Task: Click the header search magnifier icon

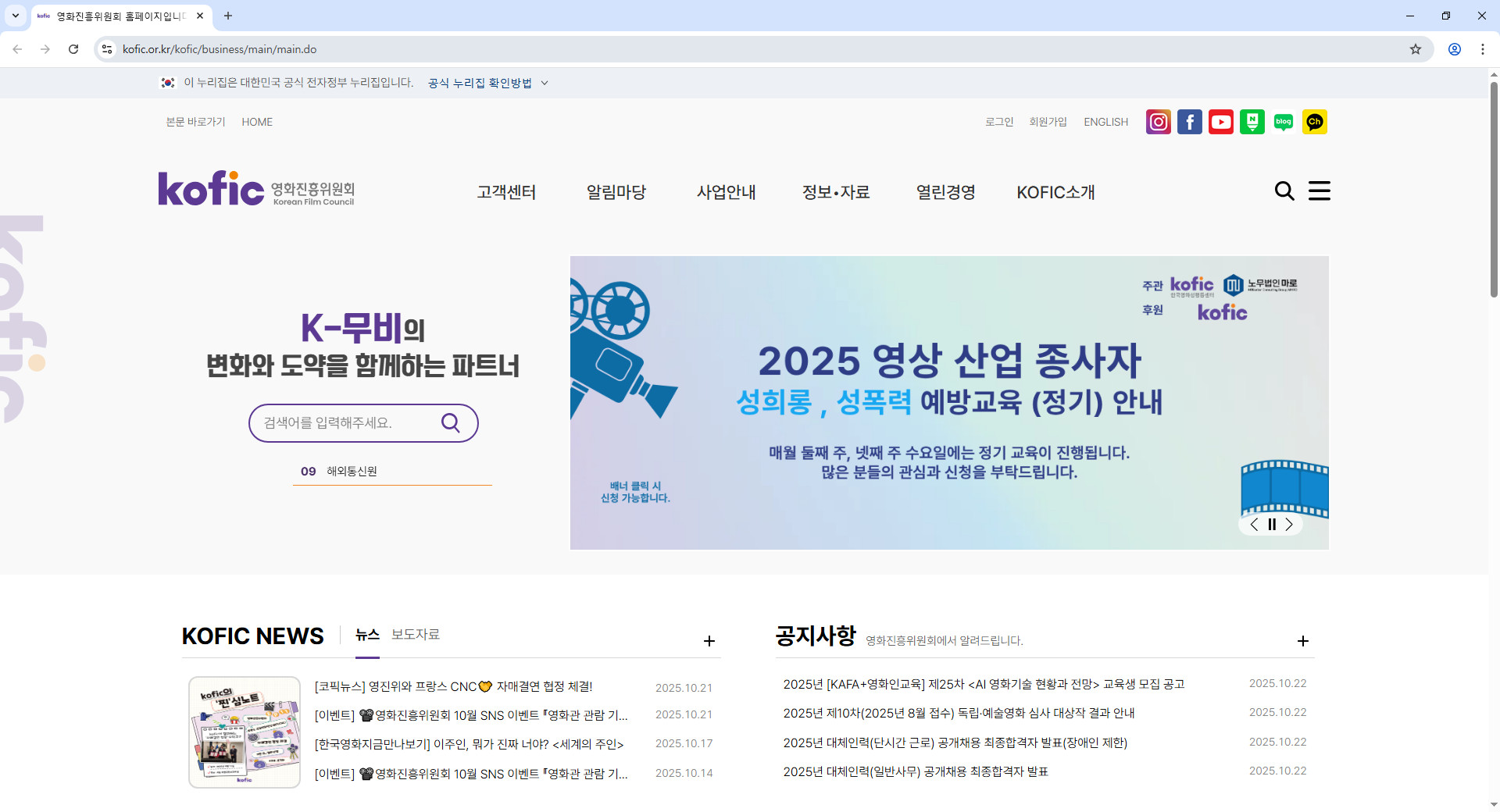Action: pyautogui.click(x=1284, y=191)
